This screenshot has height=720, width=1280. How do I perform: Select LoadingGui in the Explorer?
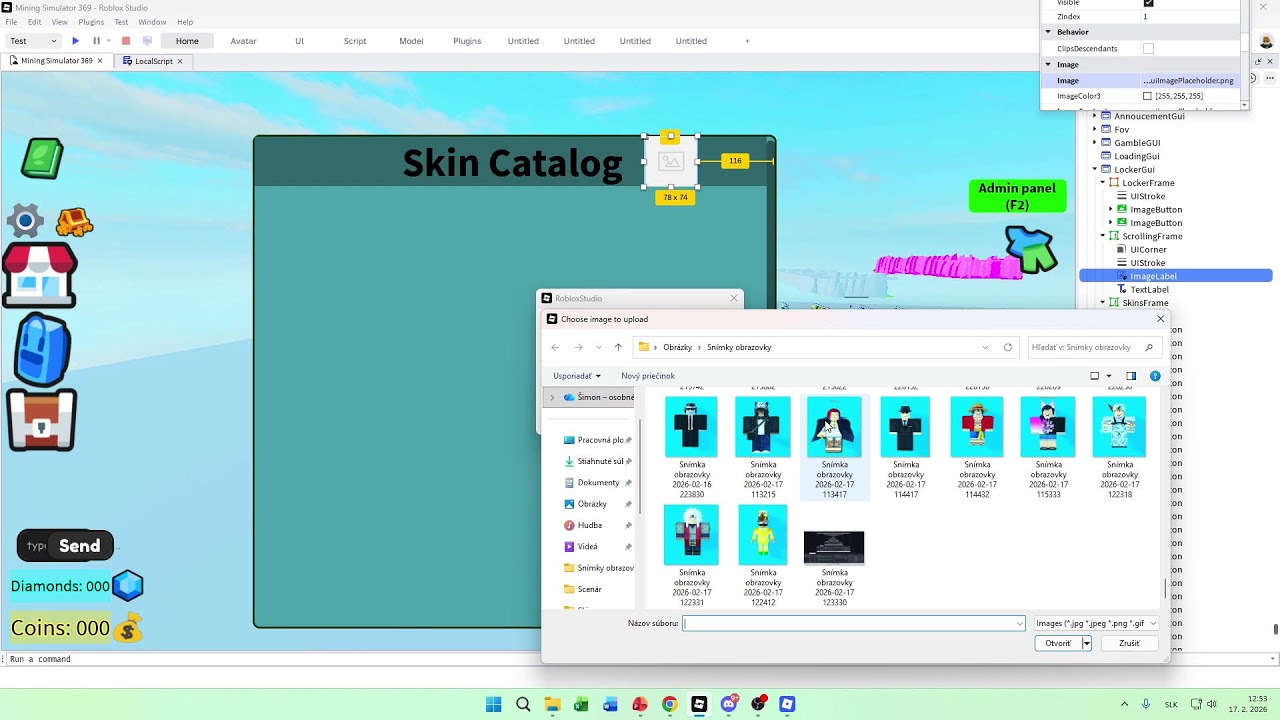click(x=1136, y=156)
